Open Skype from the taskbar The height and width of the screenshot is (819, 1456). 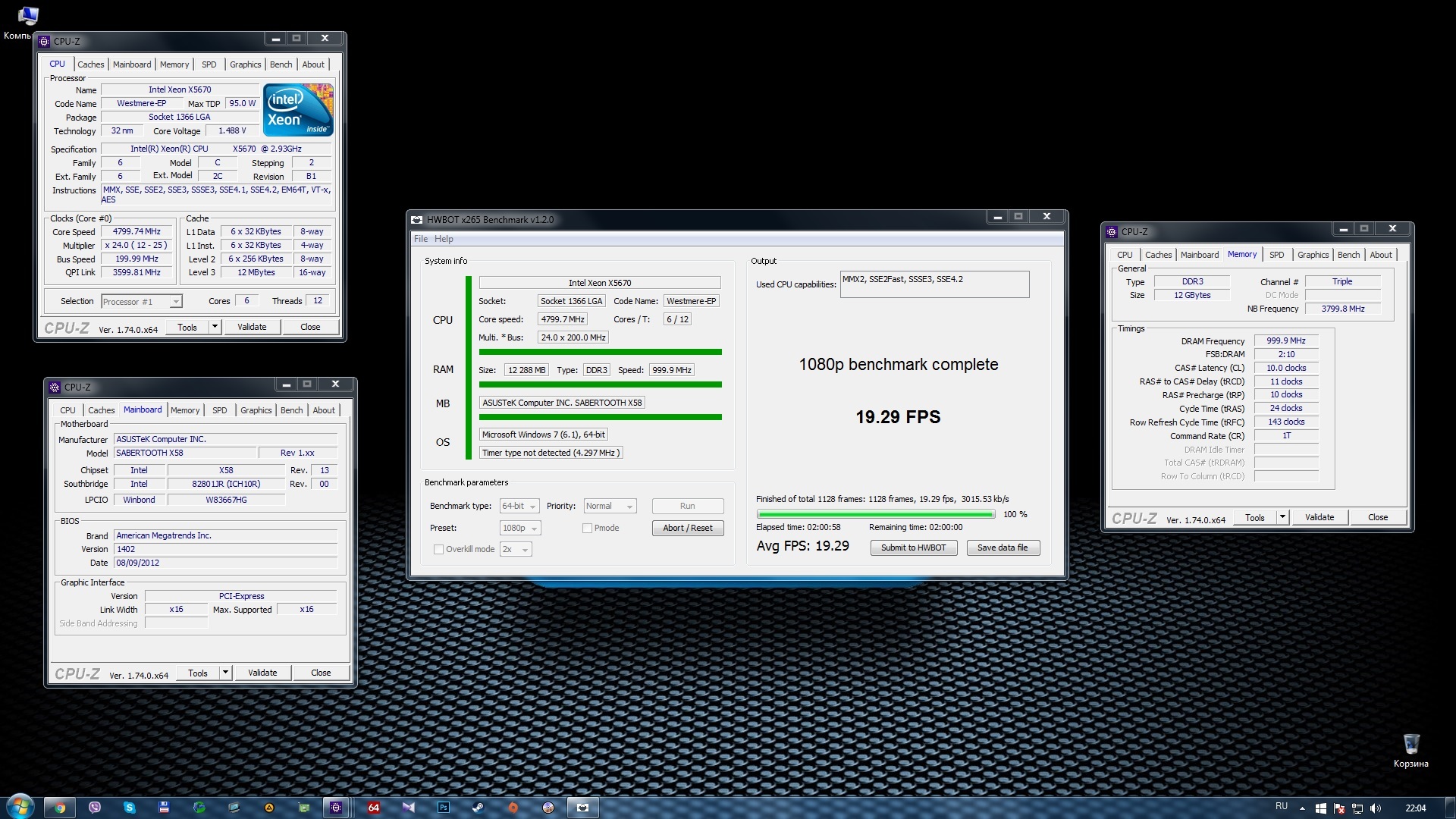click(130, 808)
